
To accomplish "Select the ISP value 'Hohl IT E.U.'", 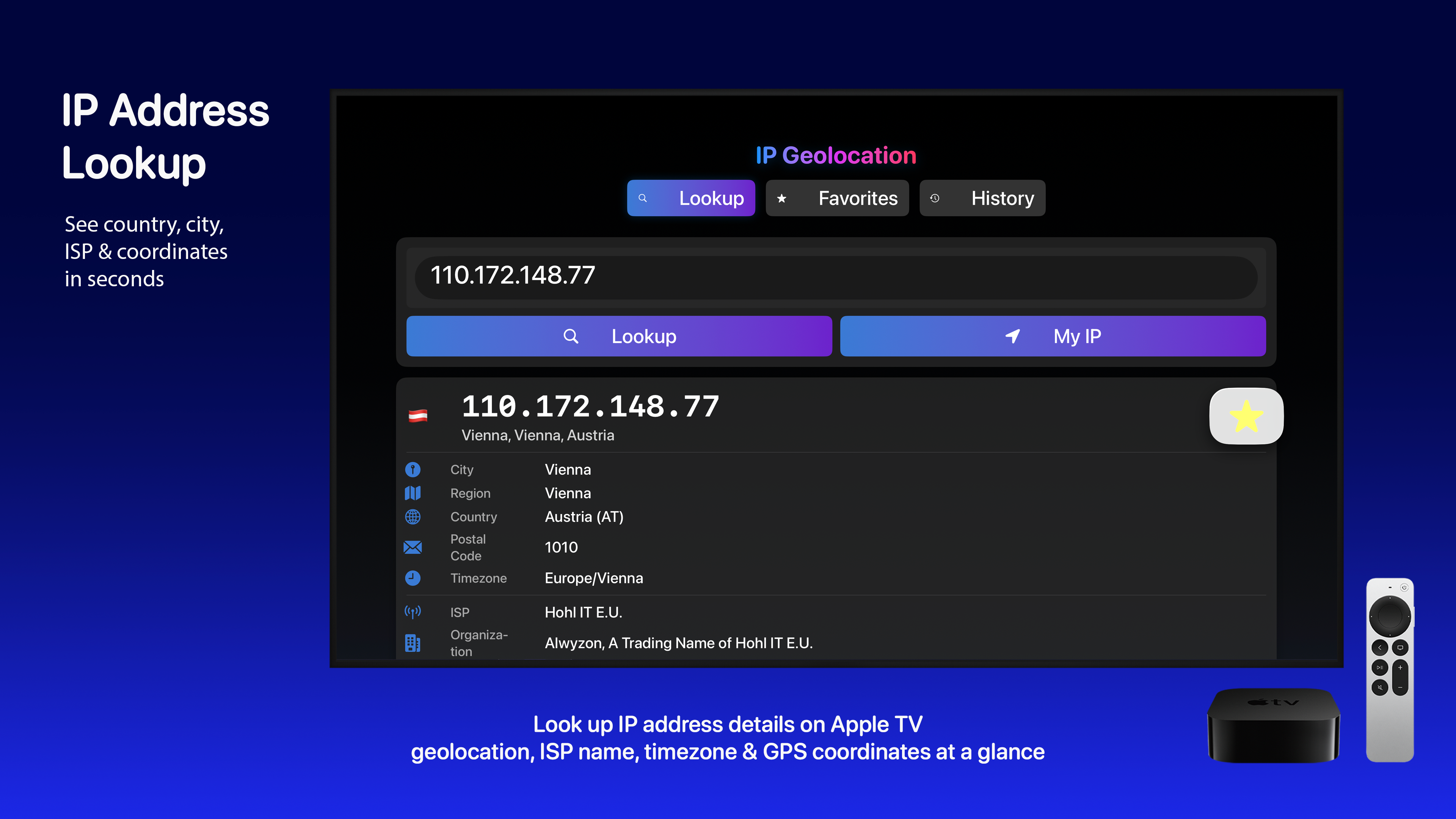I will (583, 612).
